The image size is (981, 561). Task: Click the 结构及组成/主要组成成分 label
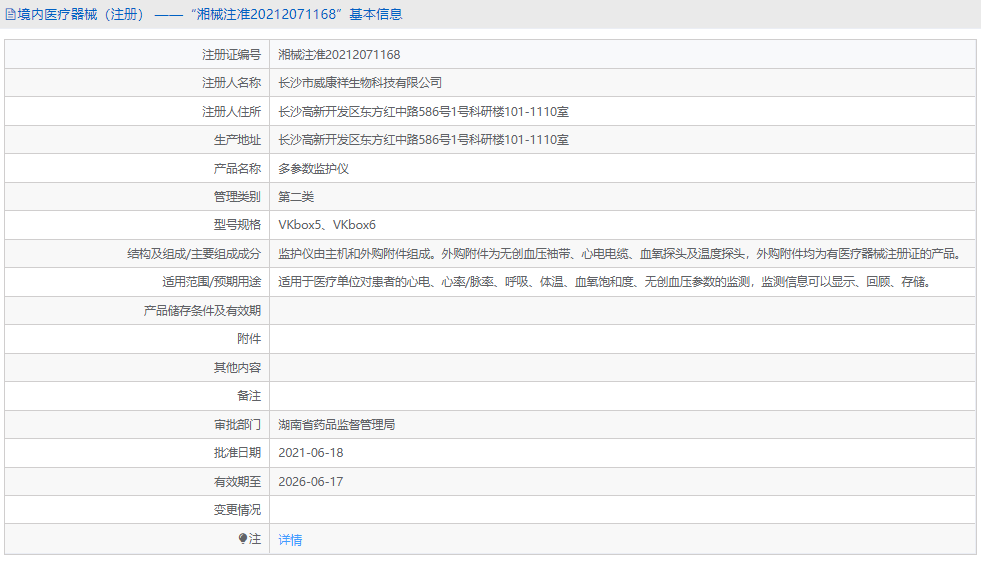[x=194, y=253]
